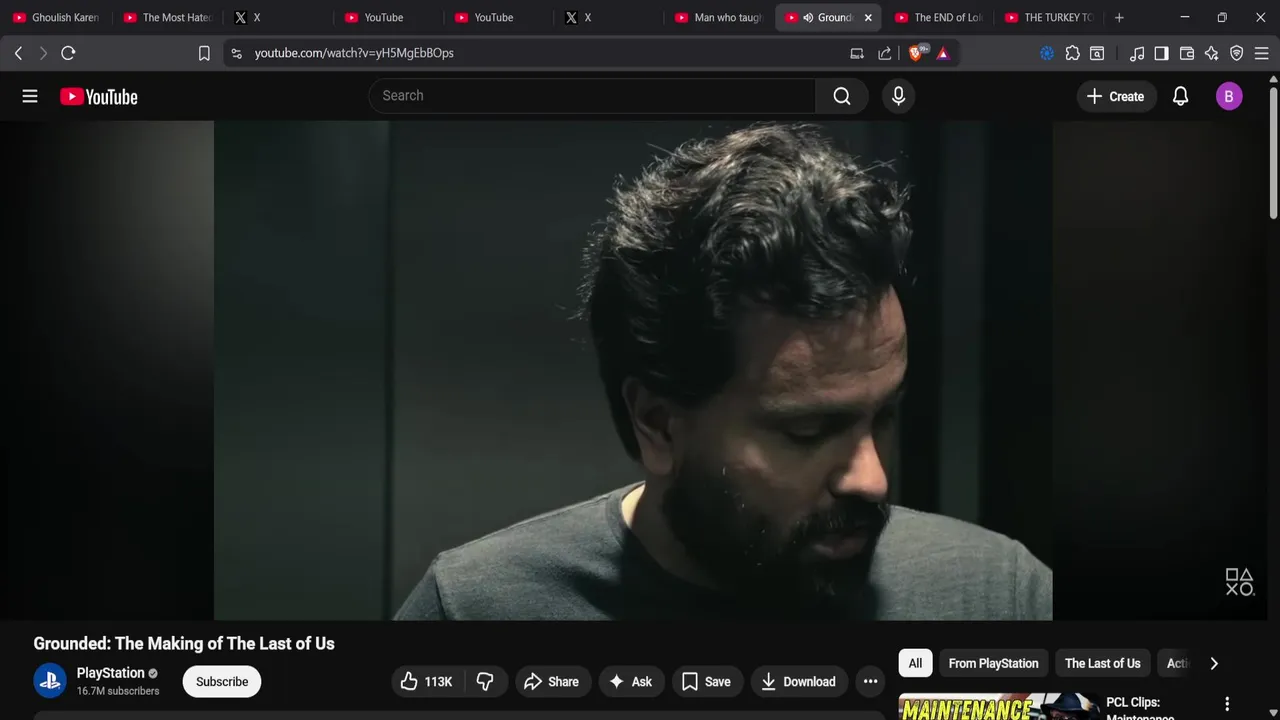Switch to The Most Hated tab
Image resolution: width=1280 pixels, height=720 pixels.
click(166, 18)
